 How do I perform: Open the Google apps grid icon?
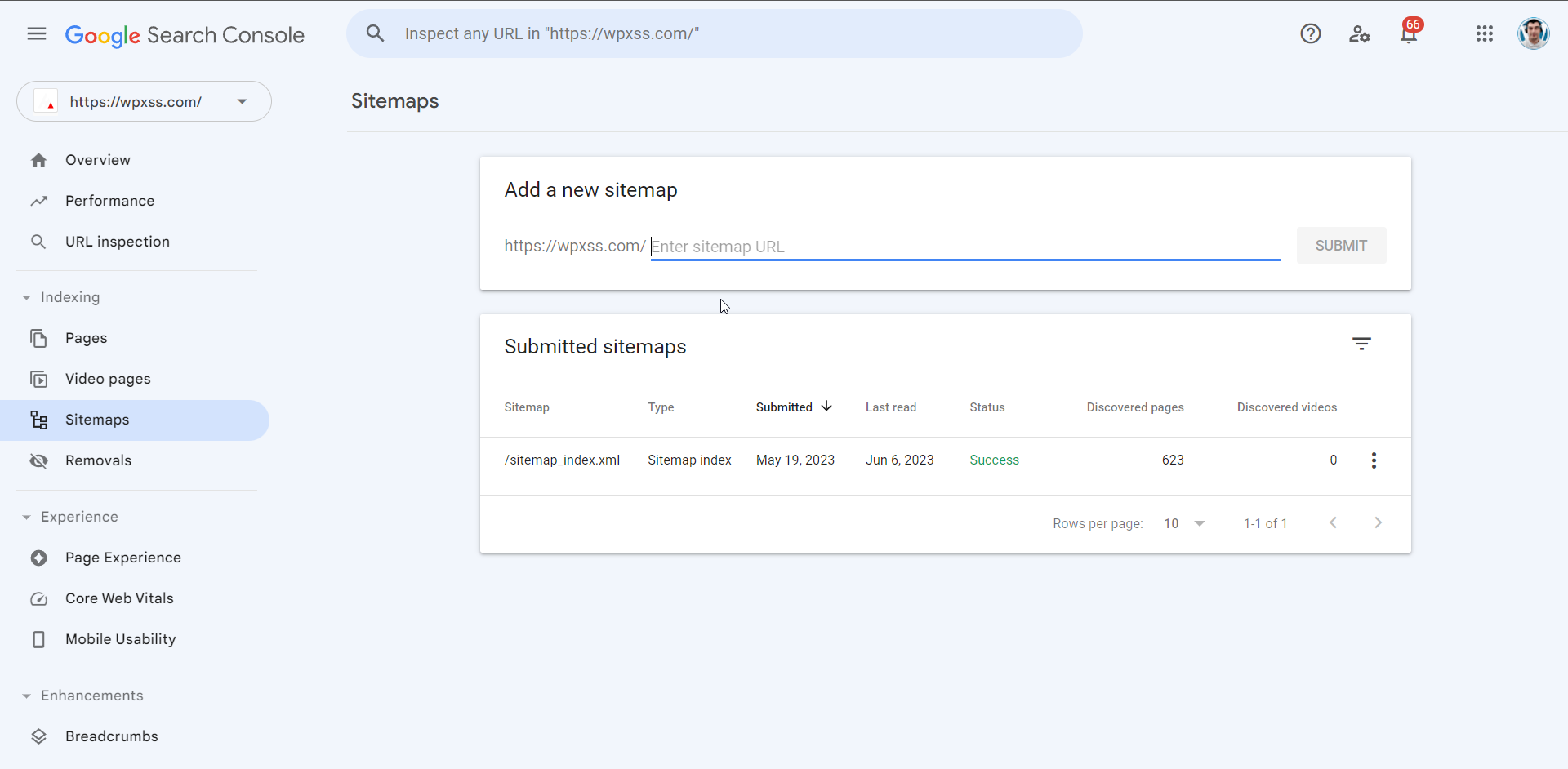pyautogui.click(x=1485, y=33)
